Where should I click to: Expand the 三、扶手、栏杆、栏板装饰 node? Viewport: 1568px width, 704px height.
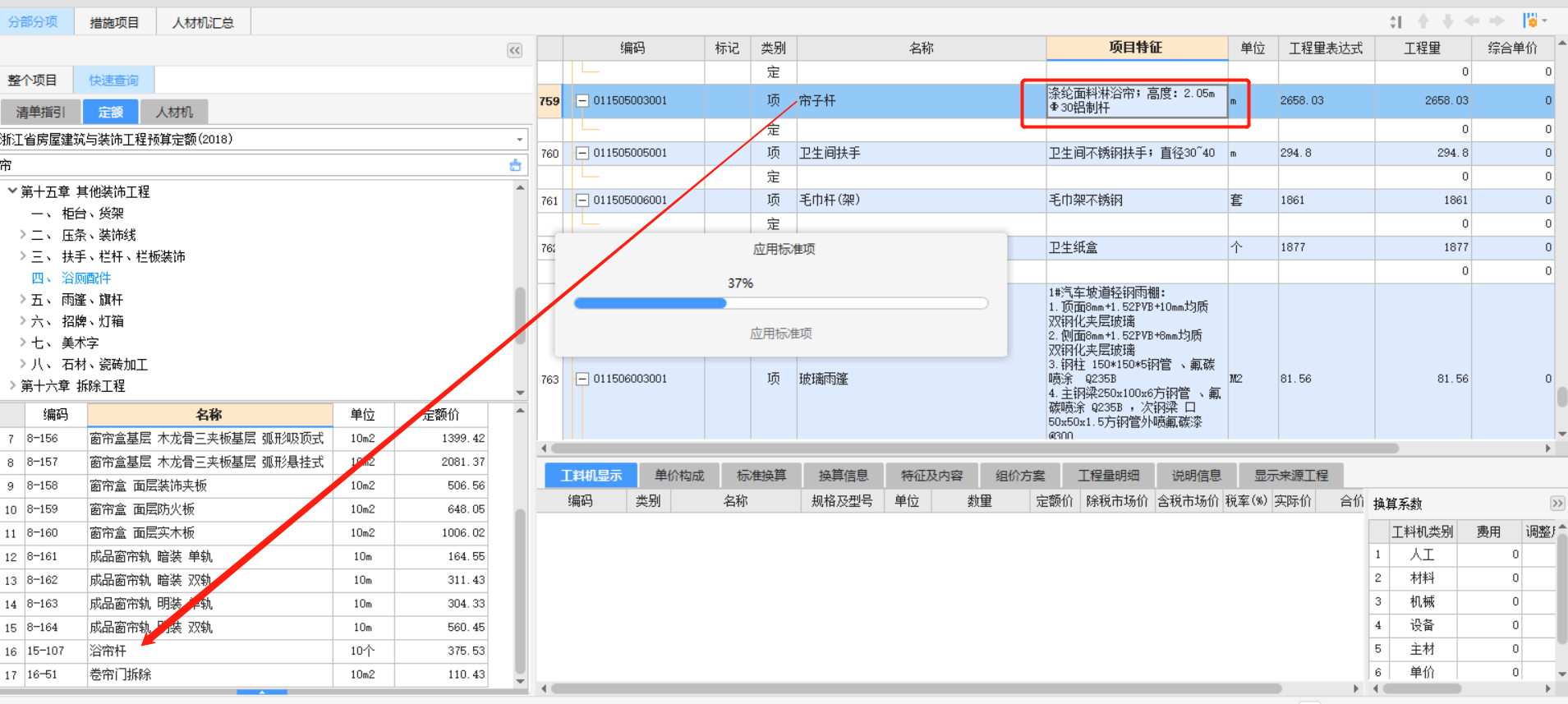[23, 256]
